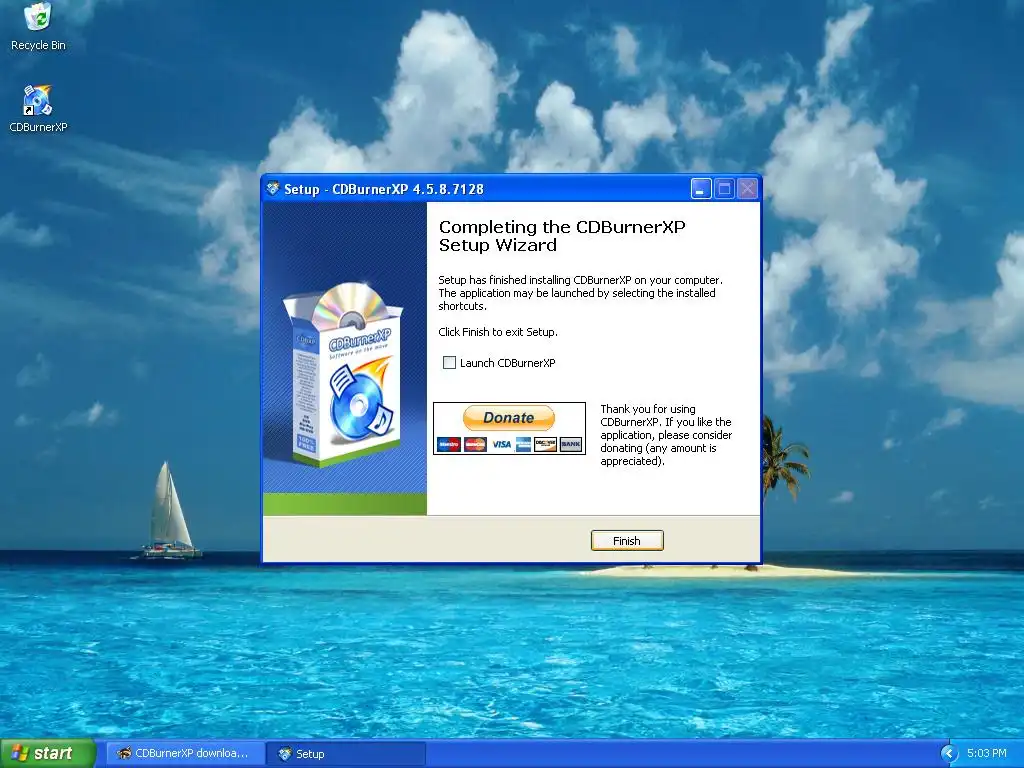Click the Visa card logo

click(502, 445)
